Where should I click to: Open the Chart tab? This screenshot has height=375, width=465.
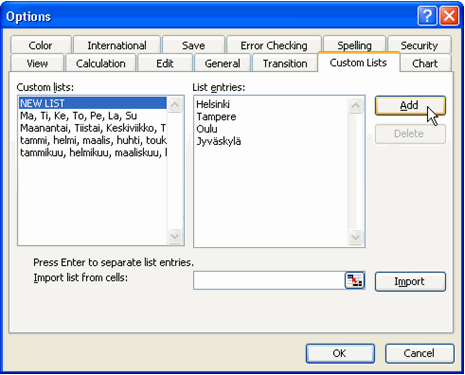[x=425, y=63]
